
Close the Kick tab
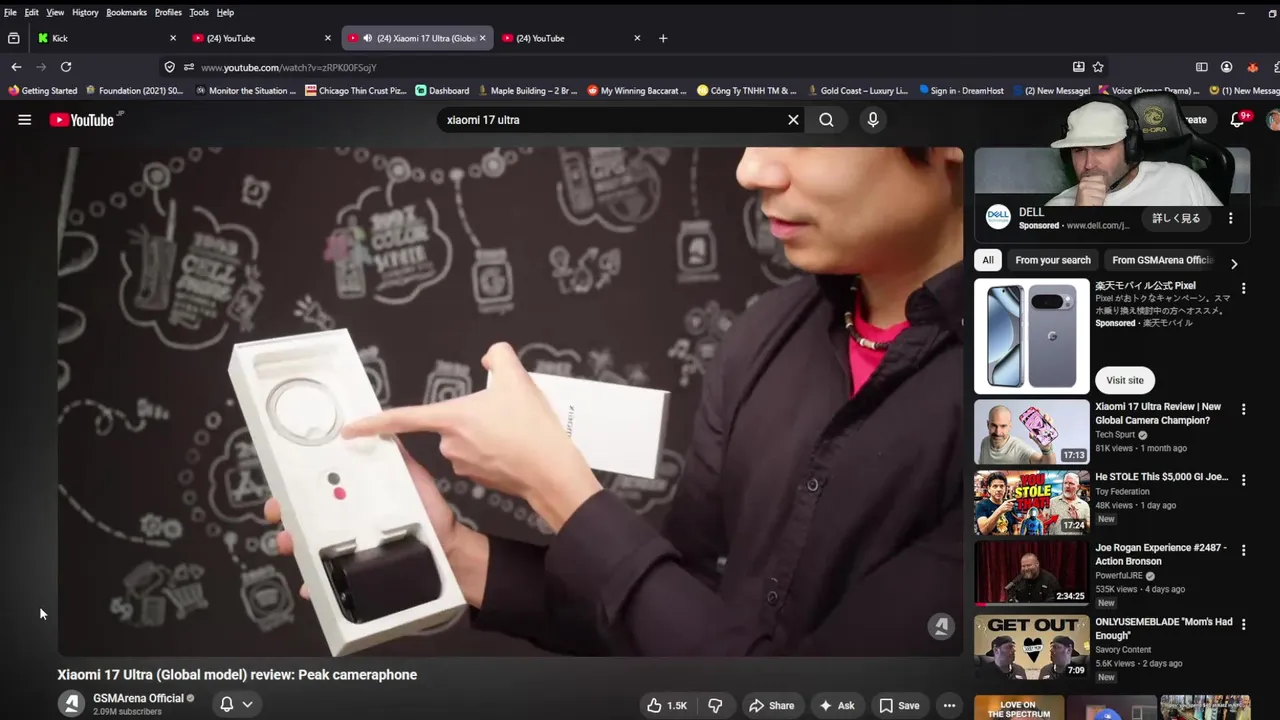coord(173,38)
